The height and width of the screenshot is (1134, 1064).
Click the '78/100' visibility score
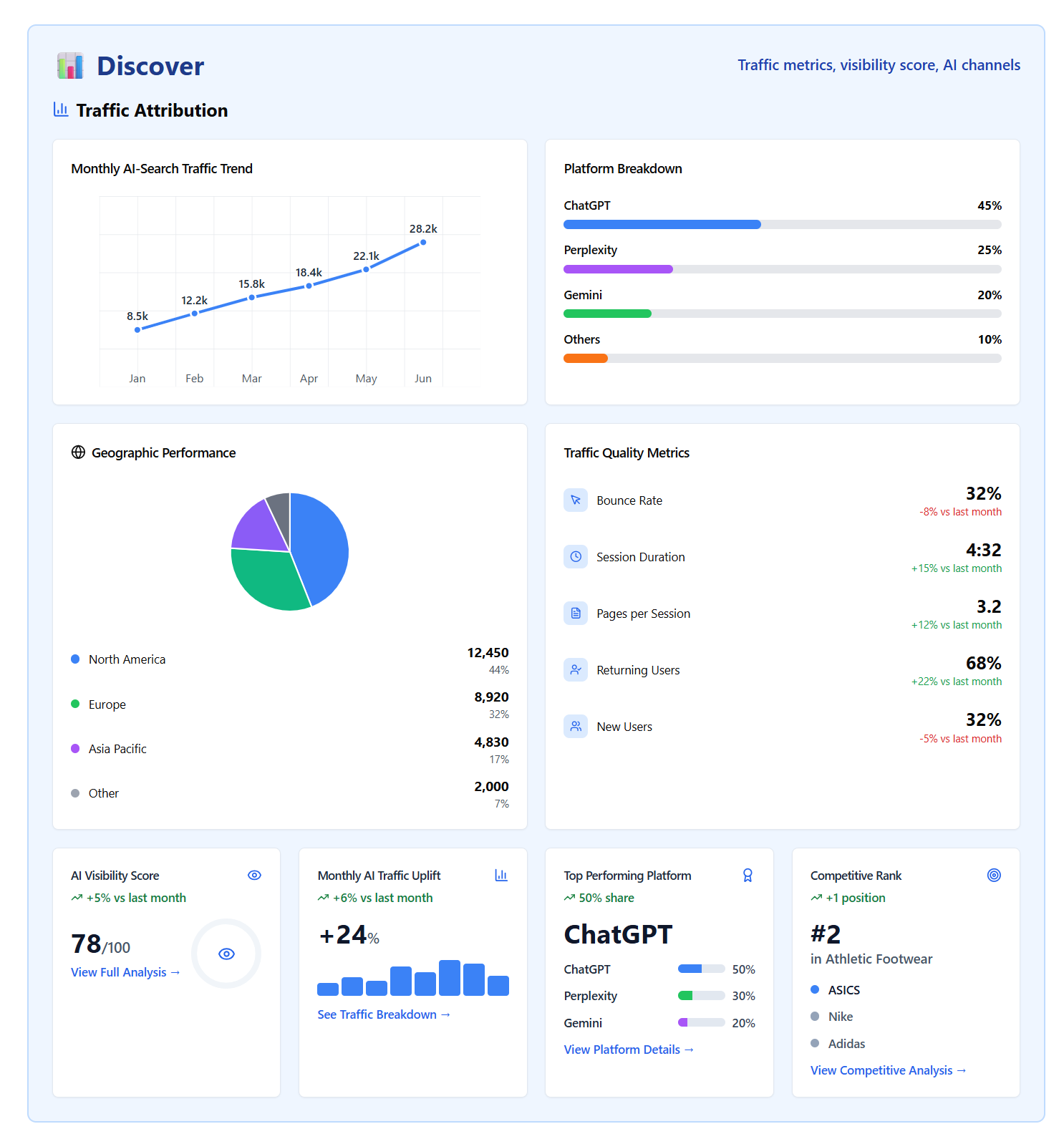click(x=100, y=944)
